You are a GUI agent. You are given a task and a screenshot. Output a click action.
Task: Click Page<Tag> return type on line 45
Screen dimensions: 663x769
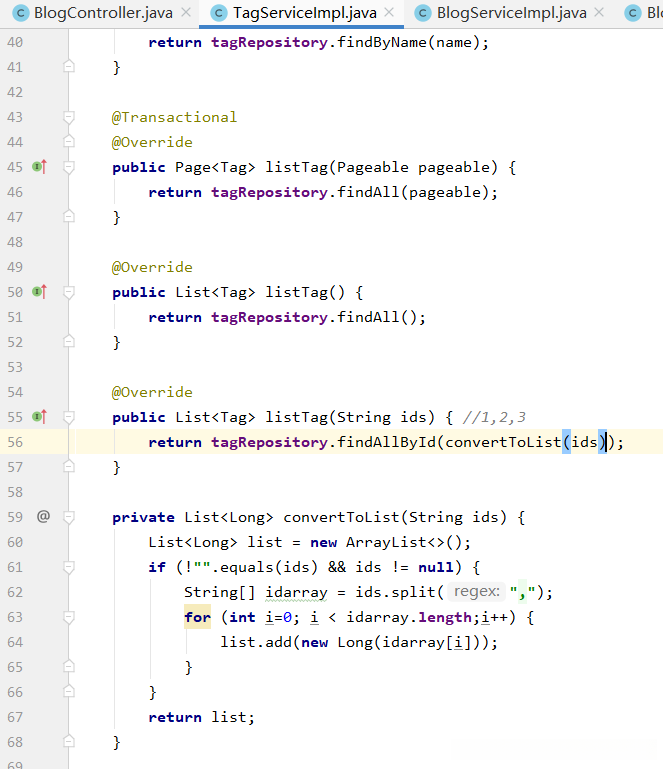(215, 167)
